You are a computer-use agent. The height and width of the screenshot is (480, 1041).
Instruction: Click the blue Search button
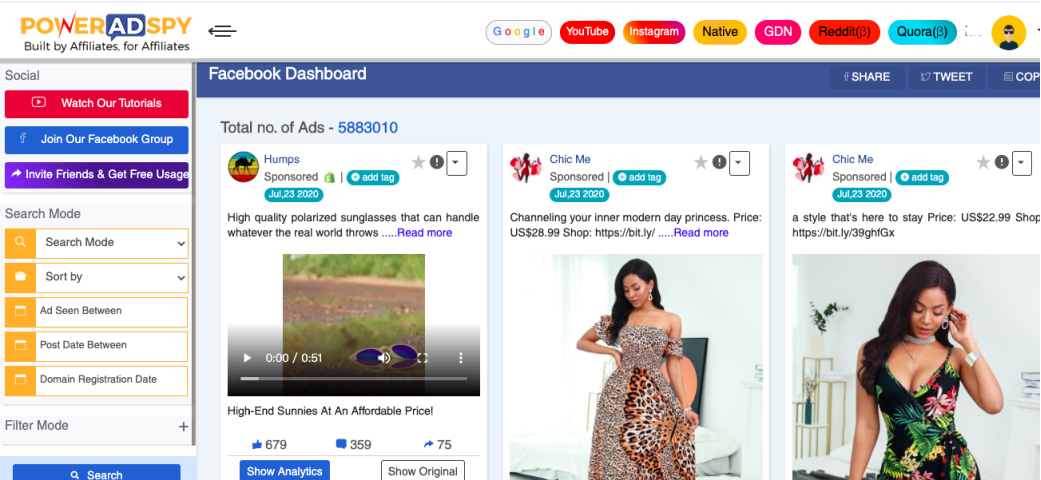pyautogui.click(x=97, y=473)
